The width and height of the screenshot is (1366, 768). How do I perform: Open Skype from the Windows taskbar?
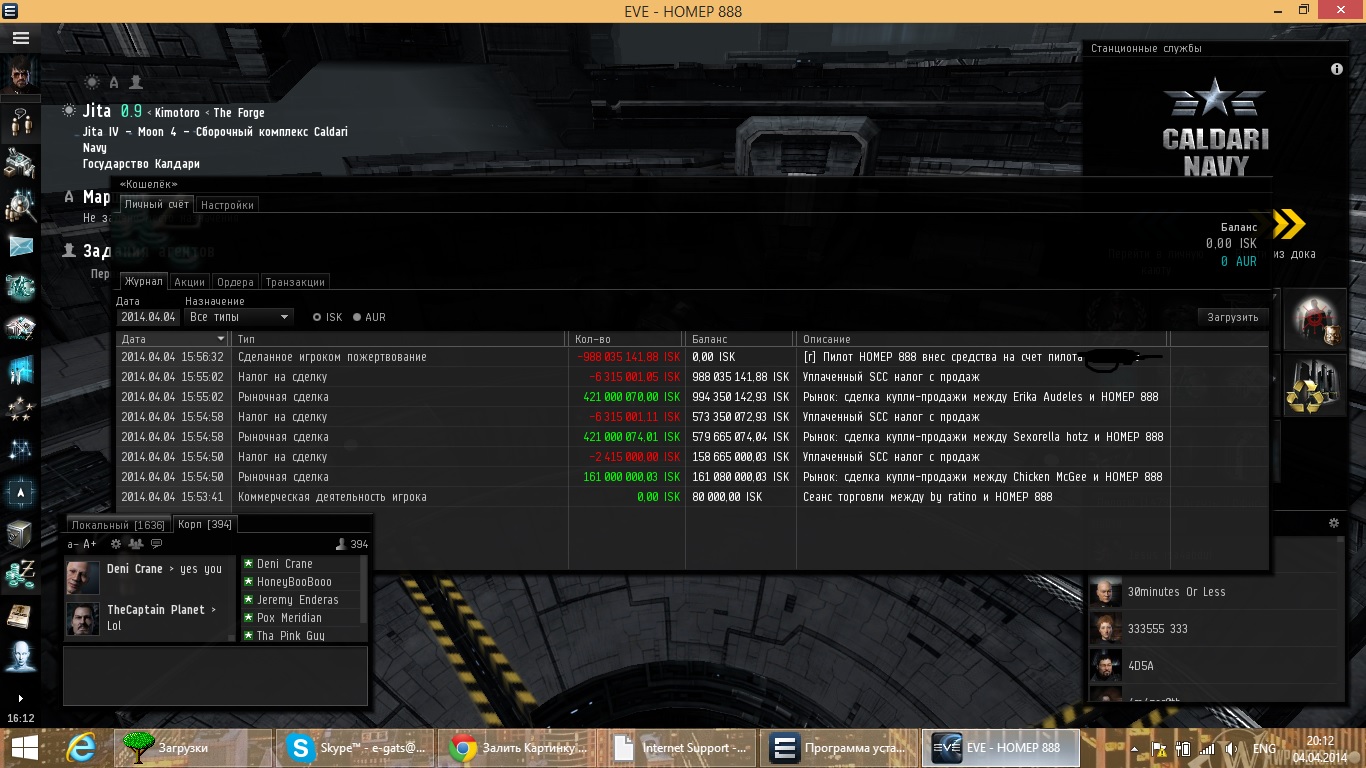355,748
